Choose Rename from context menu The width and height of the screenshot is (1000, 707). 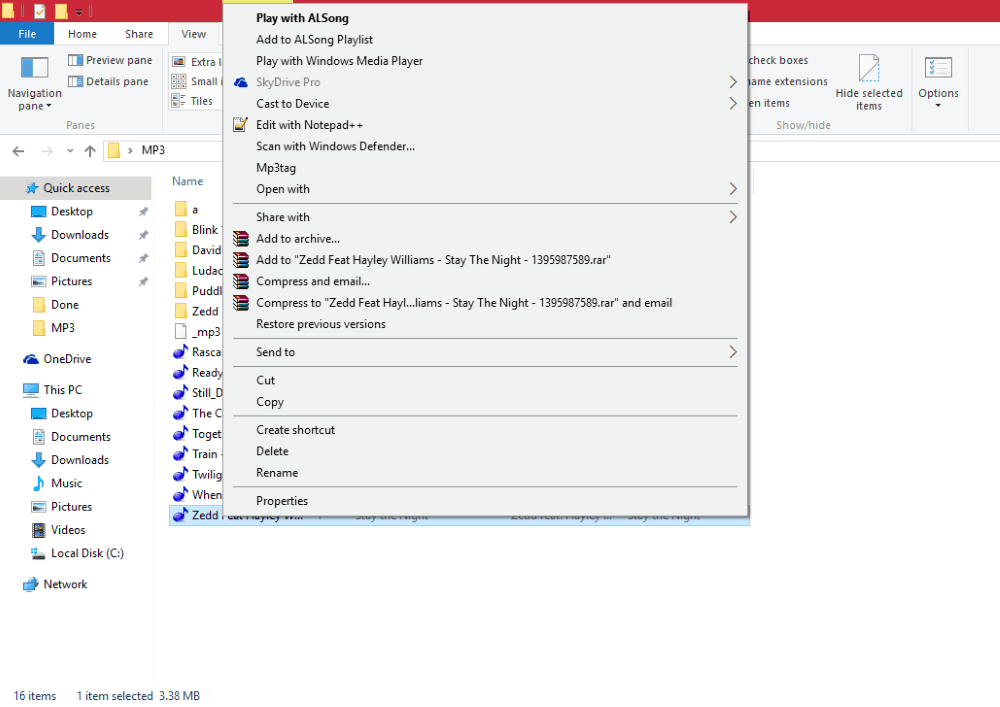click(x=277, y=472)
